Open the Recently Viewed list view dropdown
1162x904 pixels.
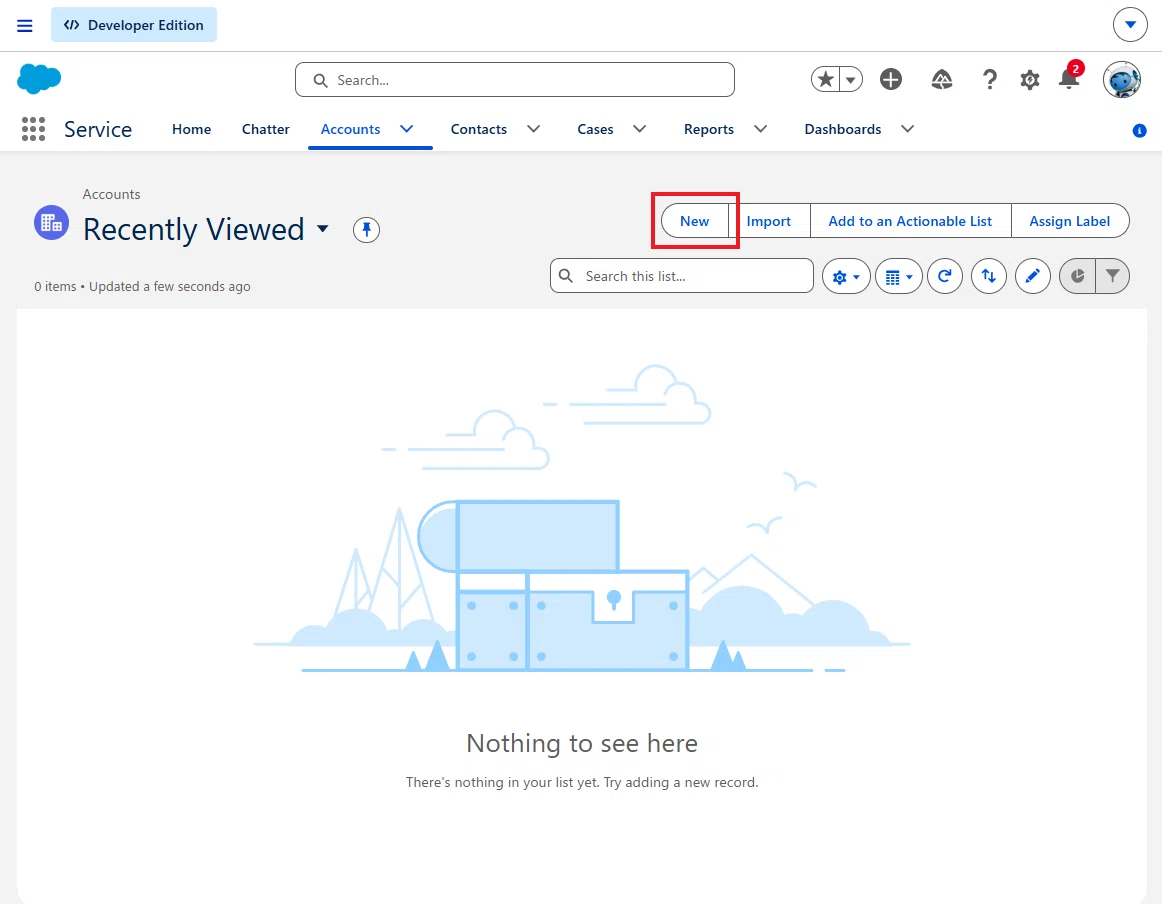pyautogui.click(x=323, y=228)
